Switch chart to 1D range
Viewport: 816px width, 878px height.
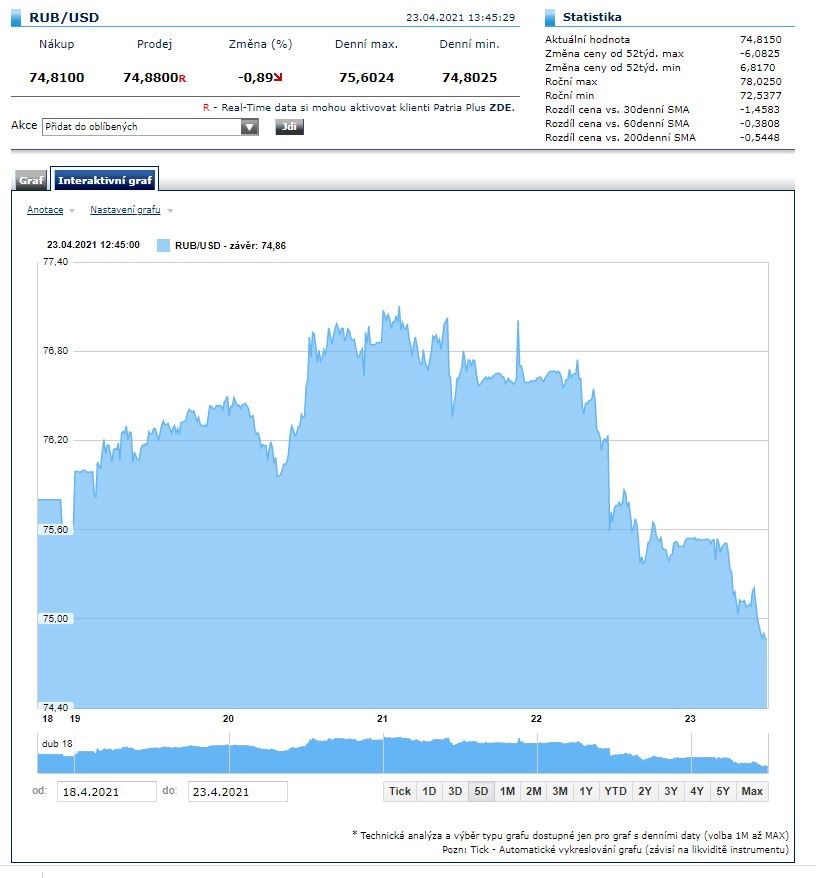click(429, 791)
